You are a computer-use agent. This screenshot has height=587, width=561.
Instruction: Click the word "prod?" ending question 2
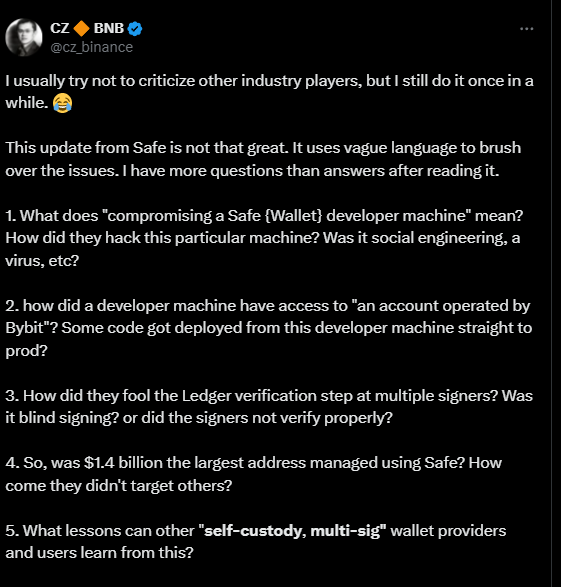click(x=26, y=351)
